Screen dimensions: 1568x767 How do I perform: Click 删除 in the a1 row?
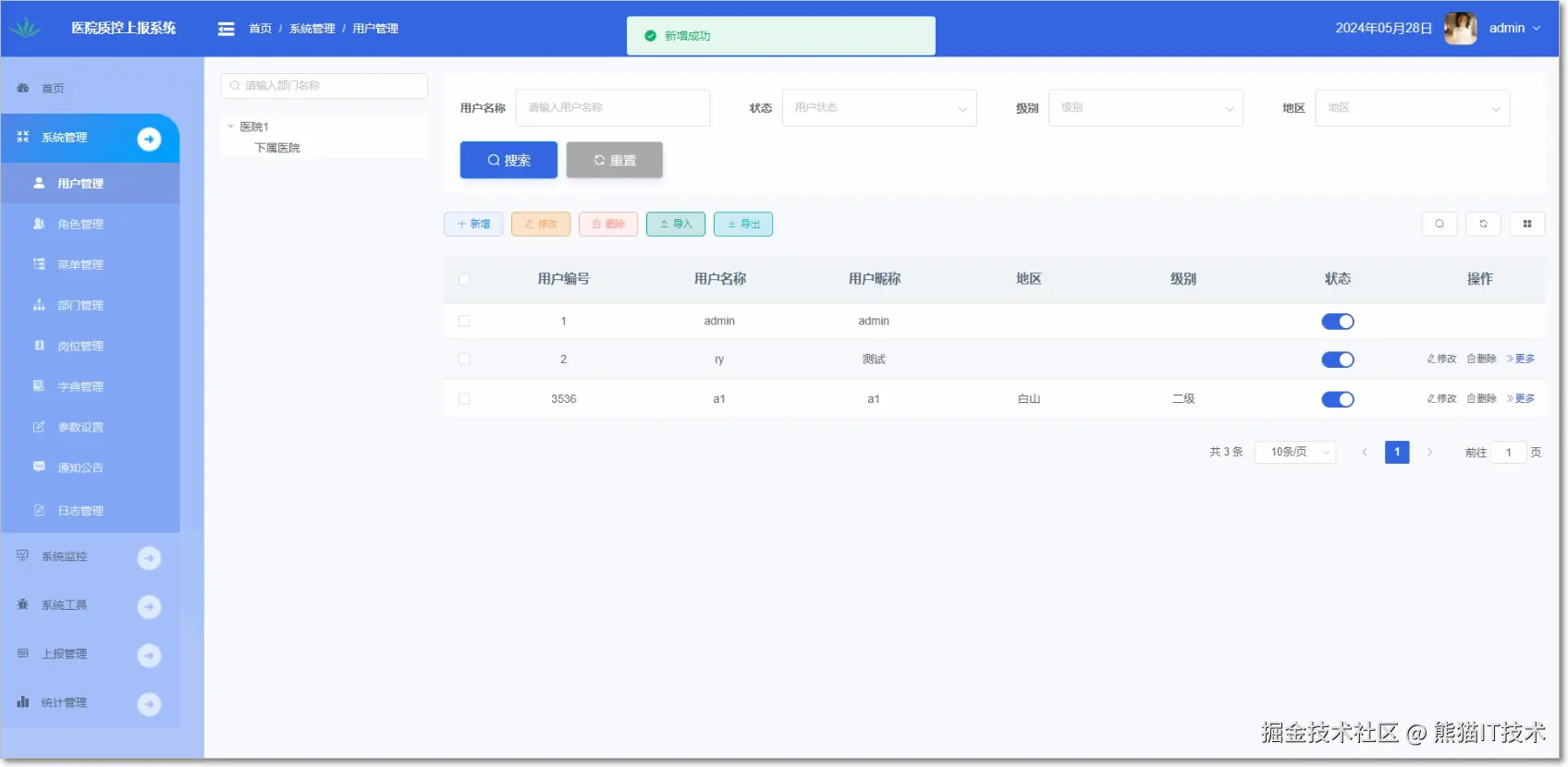[x=1482, y=398]
